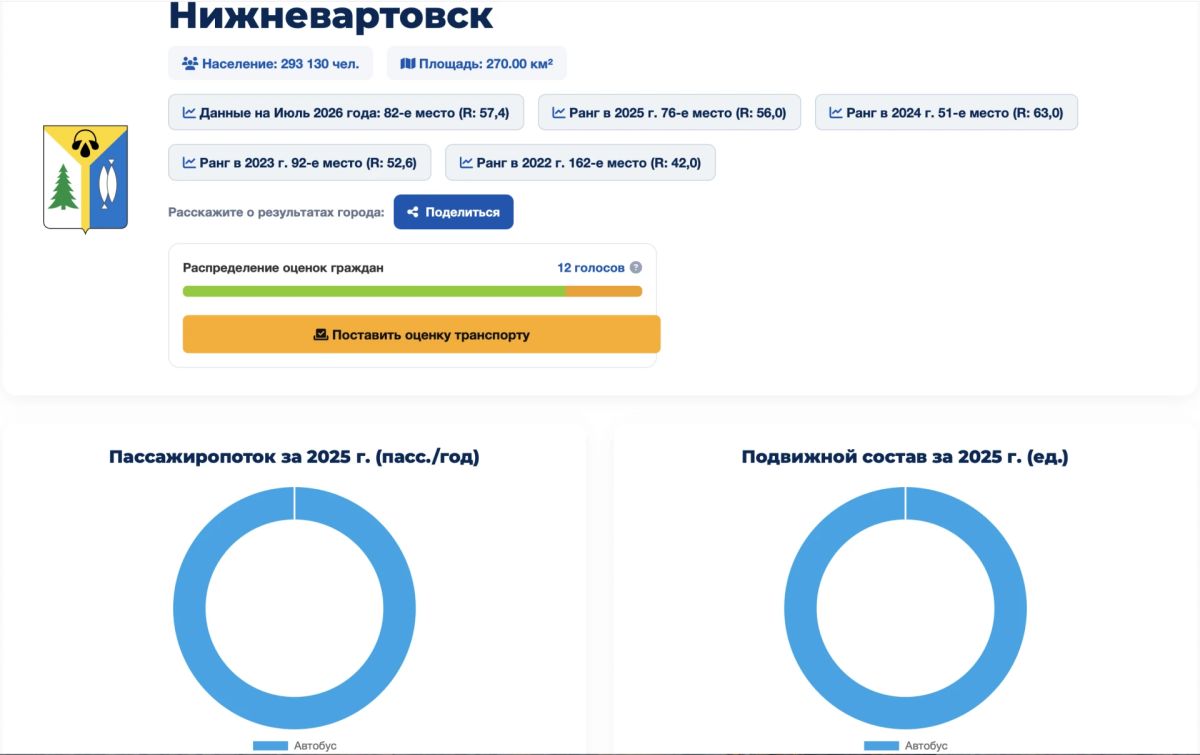Click Ранг в 2022 г. 162-е место badge

pyautogui.click(x=580, y=162)
